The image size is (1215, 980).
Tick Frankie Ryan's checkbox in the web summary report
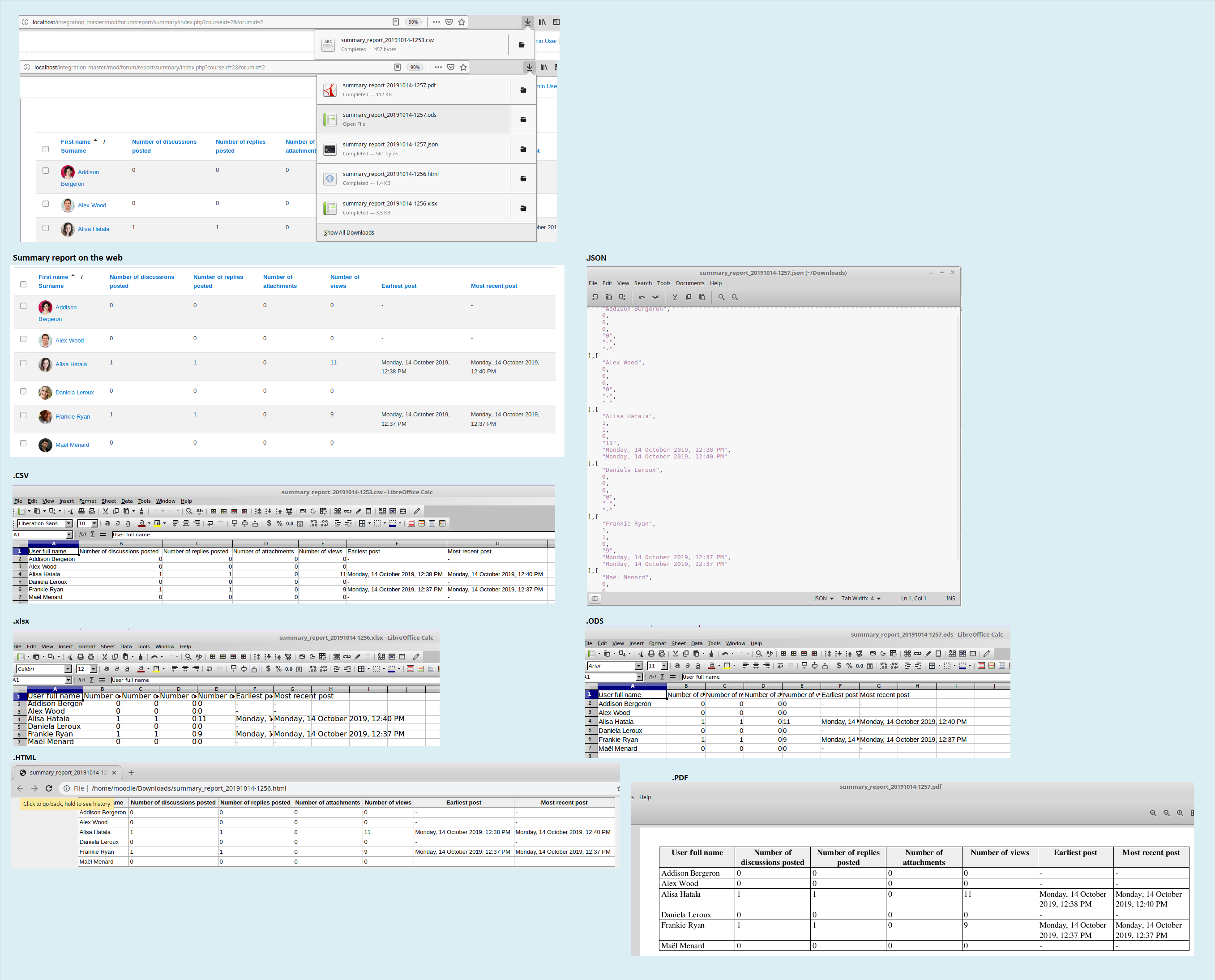[23, 415]
